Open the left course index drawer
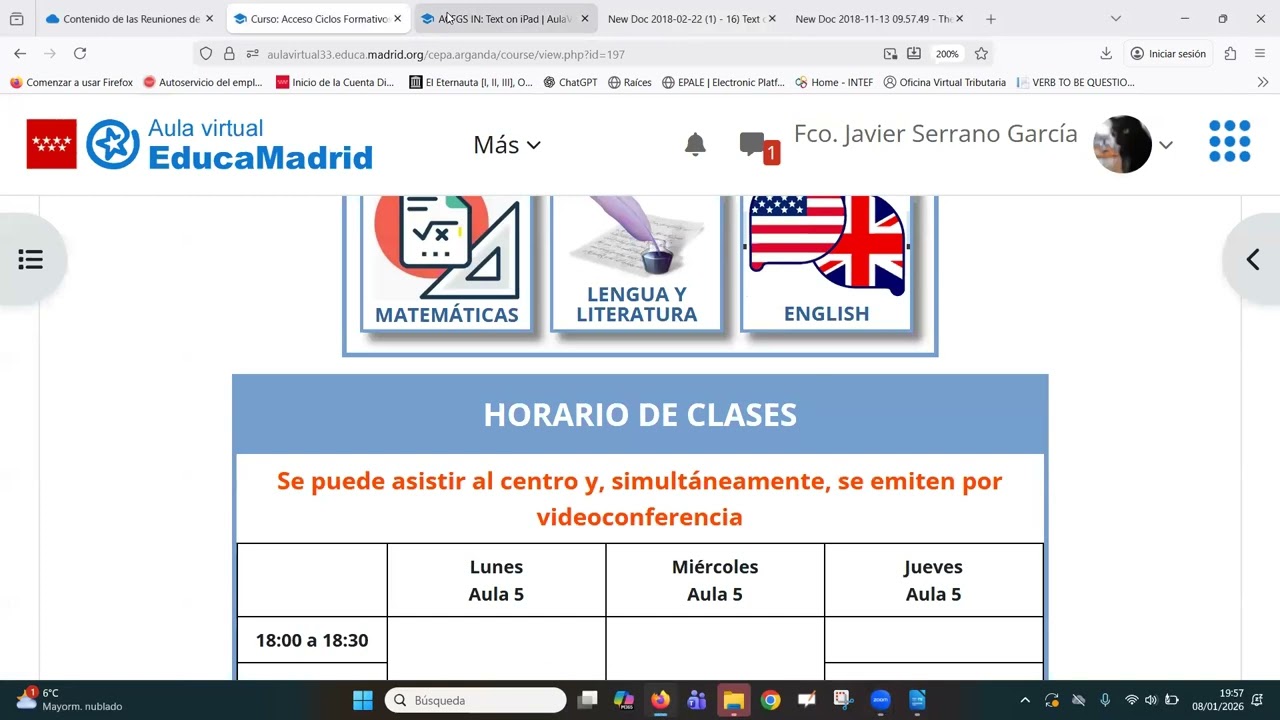The width and height of the screenshot is (1280, 720). click(31, 260)
